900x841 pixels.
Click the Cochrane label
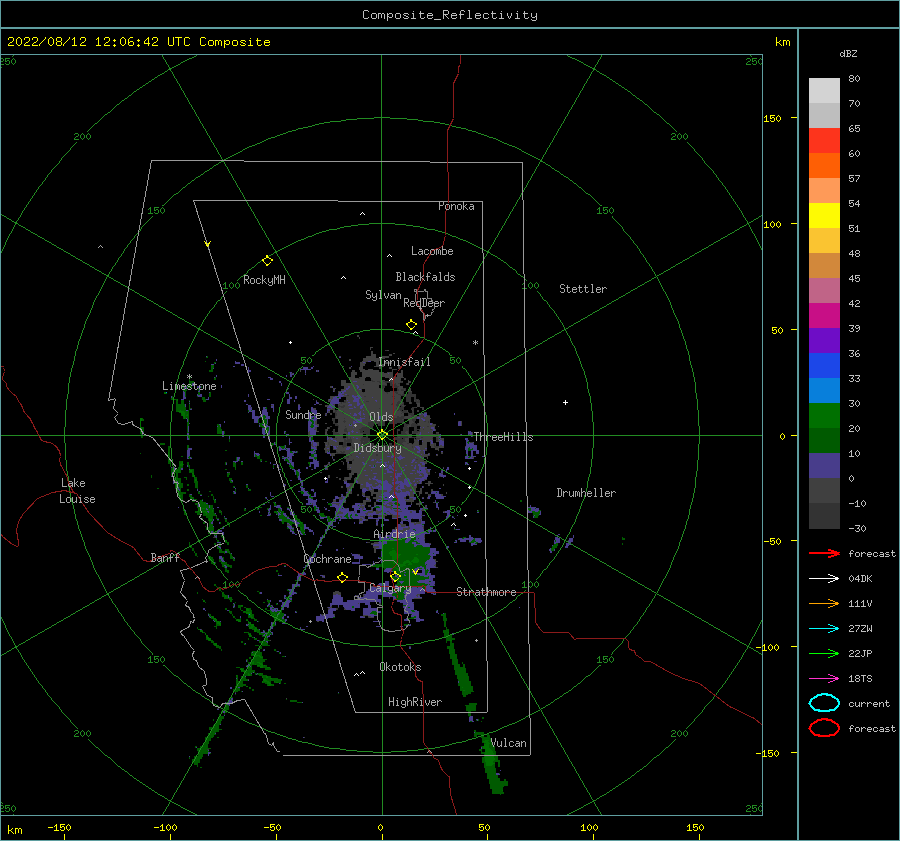coord(327,559)
